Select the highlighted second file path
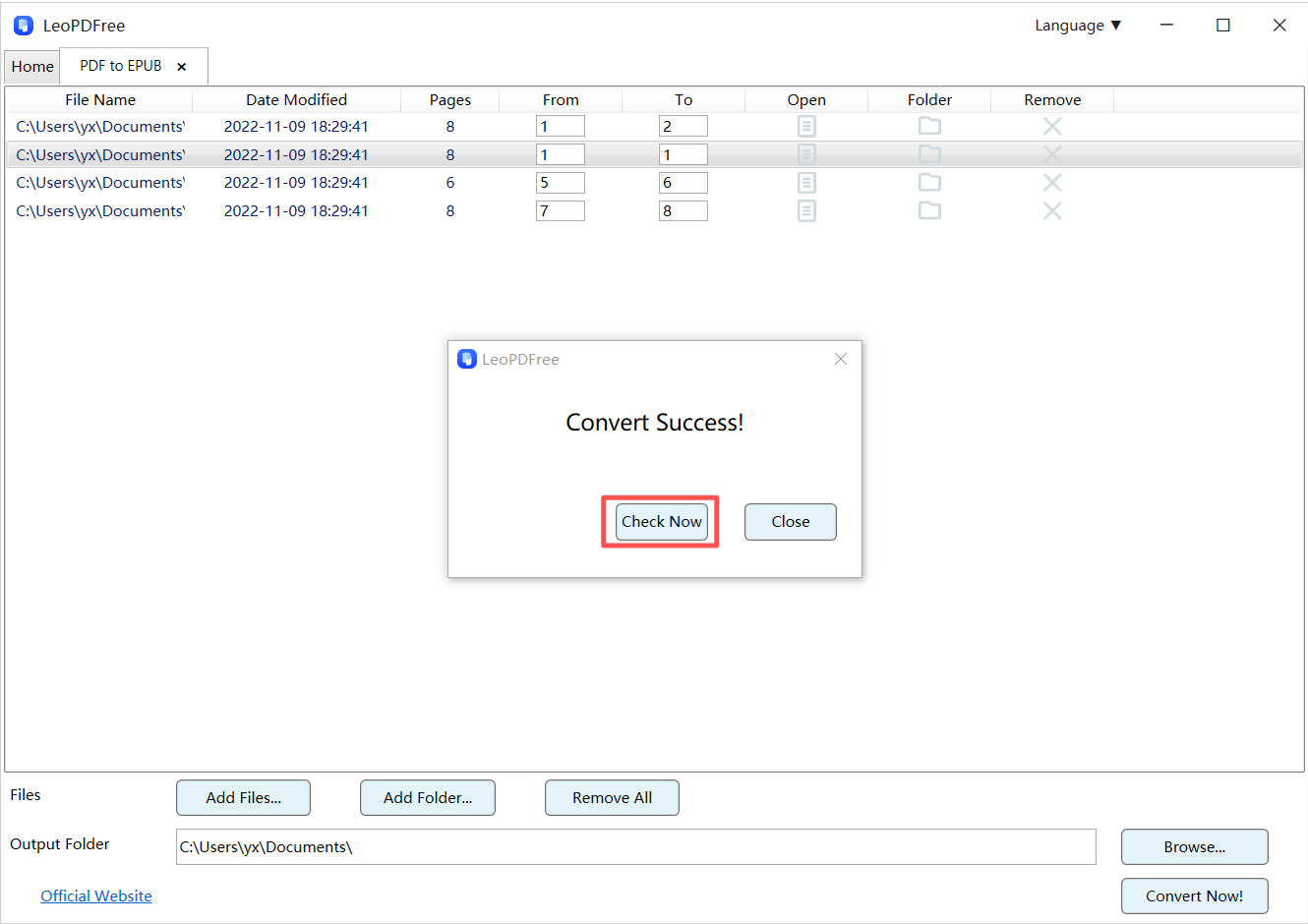The height and width of the screenshot is (924, 1308). pyautogui.click(x=100, y=154)
